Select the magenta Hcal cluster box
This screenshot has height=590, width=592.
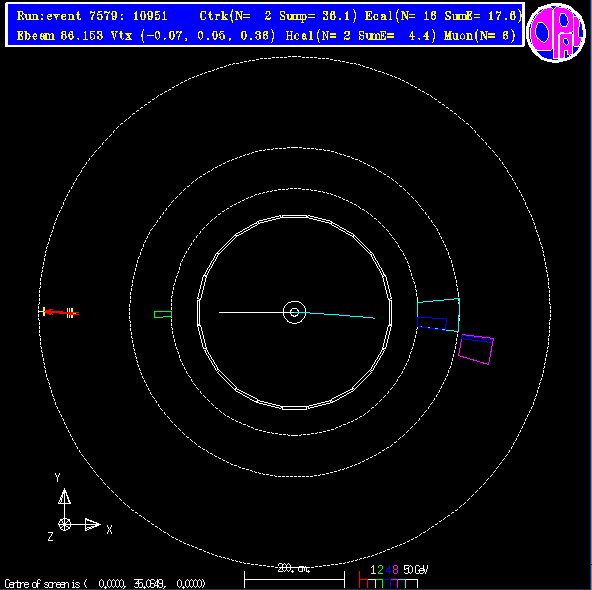pos(476,349)
